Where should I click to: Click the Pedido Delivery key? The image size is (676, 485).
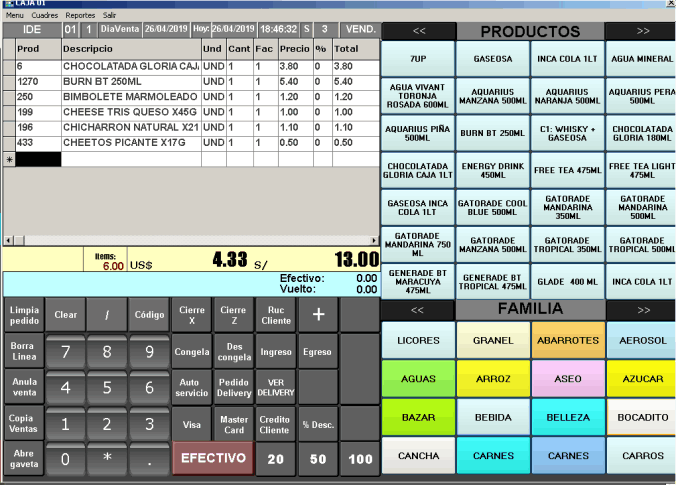(233, 388)
